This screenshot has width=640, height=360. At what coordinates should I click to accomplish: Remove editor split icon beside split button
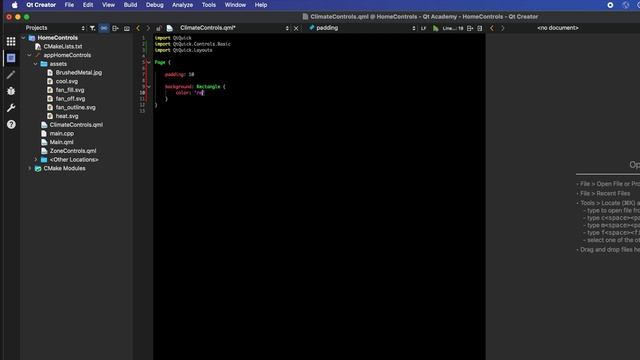coord(480,28)
